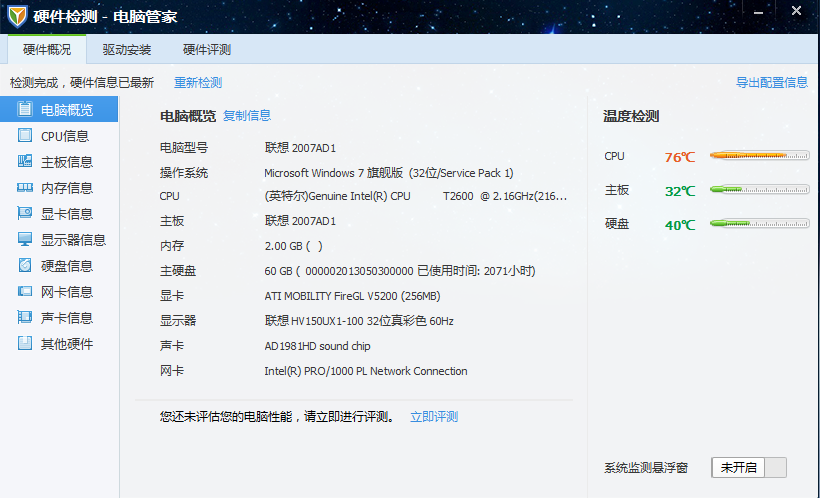Click the 主板 32℃ temperature value
The width and height of the screenshot is (820, 498).
[x=680, y=191]
